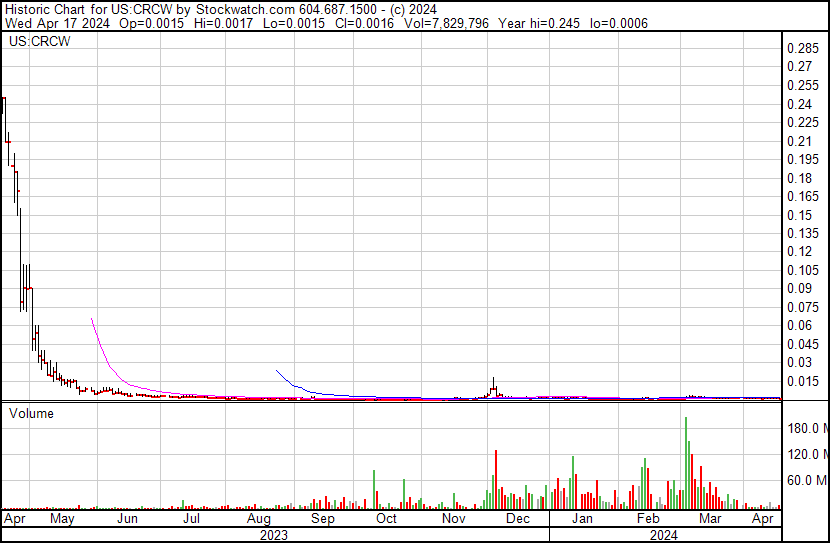Select the Dec month label on time axis
The height and width of the screenshot is (543, 830).
click(517, 519)
